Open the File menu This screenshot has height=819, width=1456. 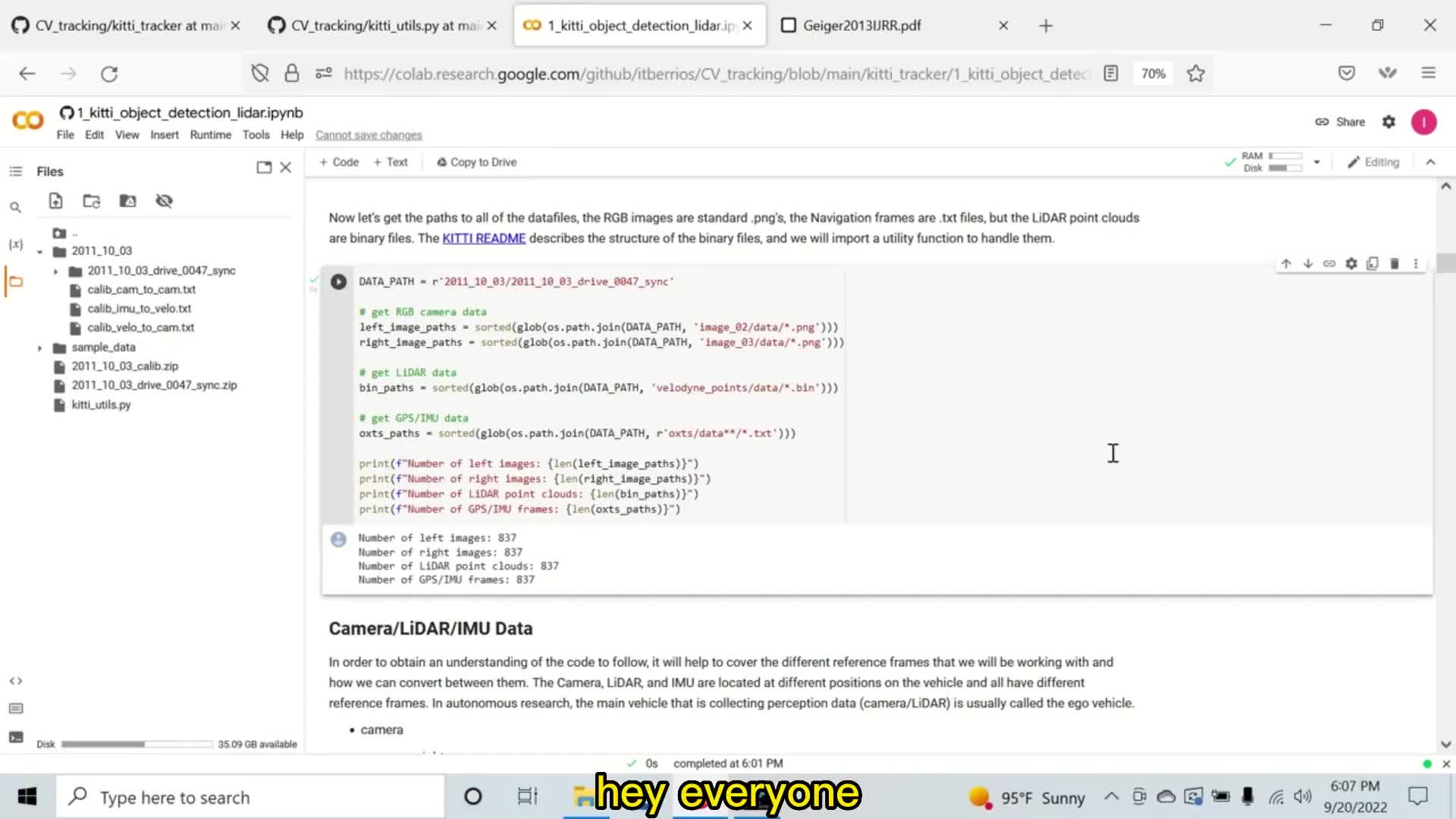click(65, 135)
